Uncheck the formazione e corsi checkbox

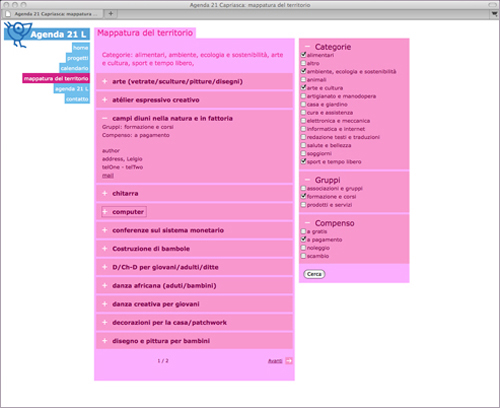click(303, 196)
